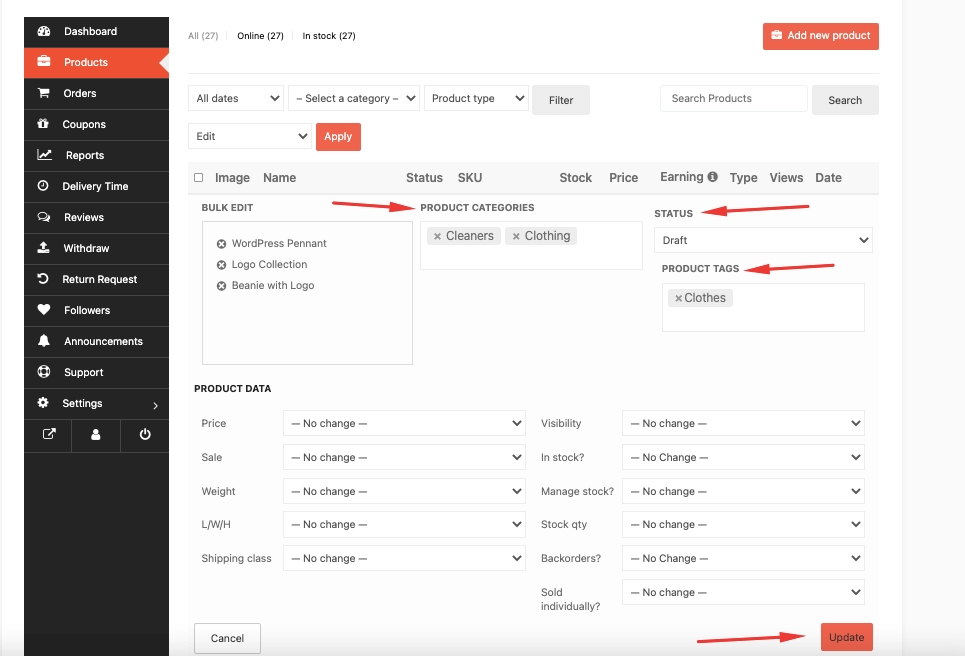The width and height of the screenshot is (965, 656).
Task: Click inside the Search Products field
Action: [x=733, y=98]
